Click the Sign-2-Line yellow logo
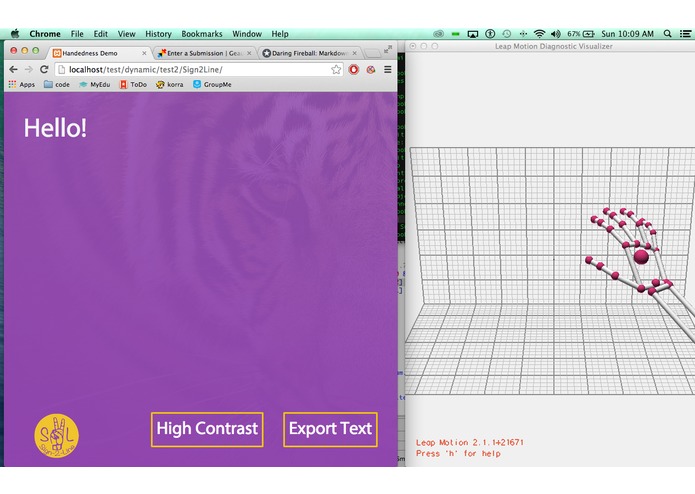 (57, 436)
